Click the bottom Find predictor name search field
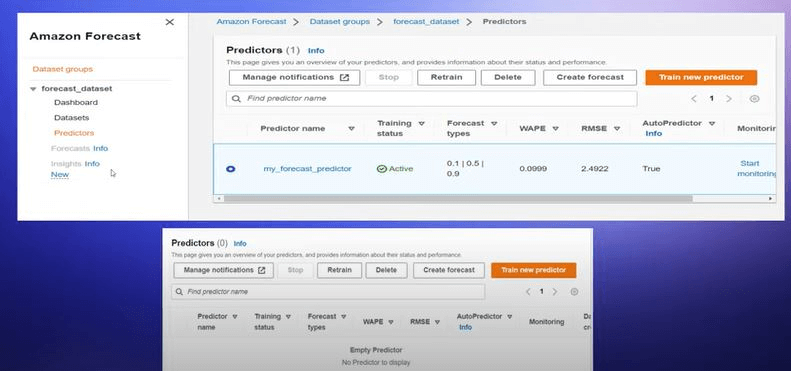 click(x=328, y=292)
